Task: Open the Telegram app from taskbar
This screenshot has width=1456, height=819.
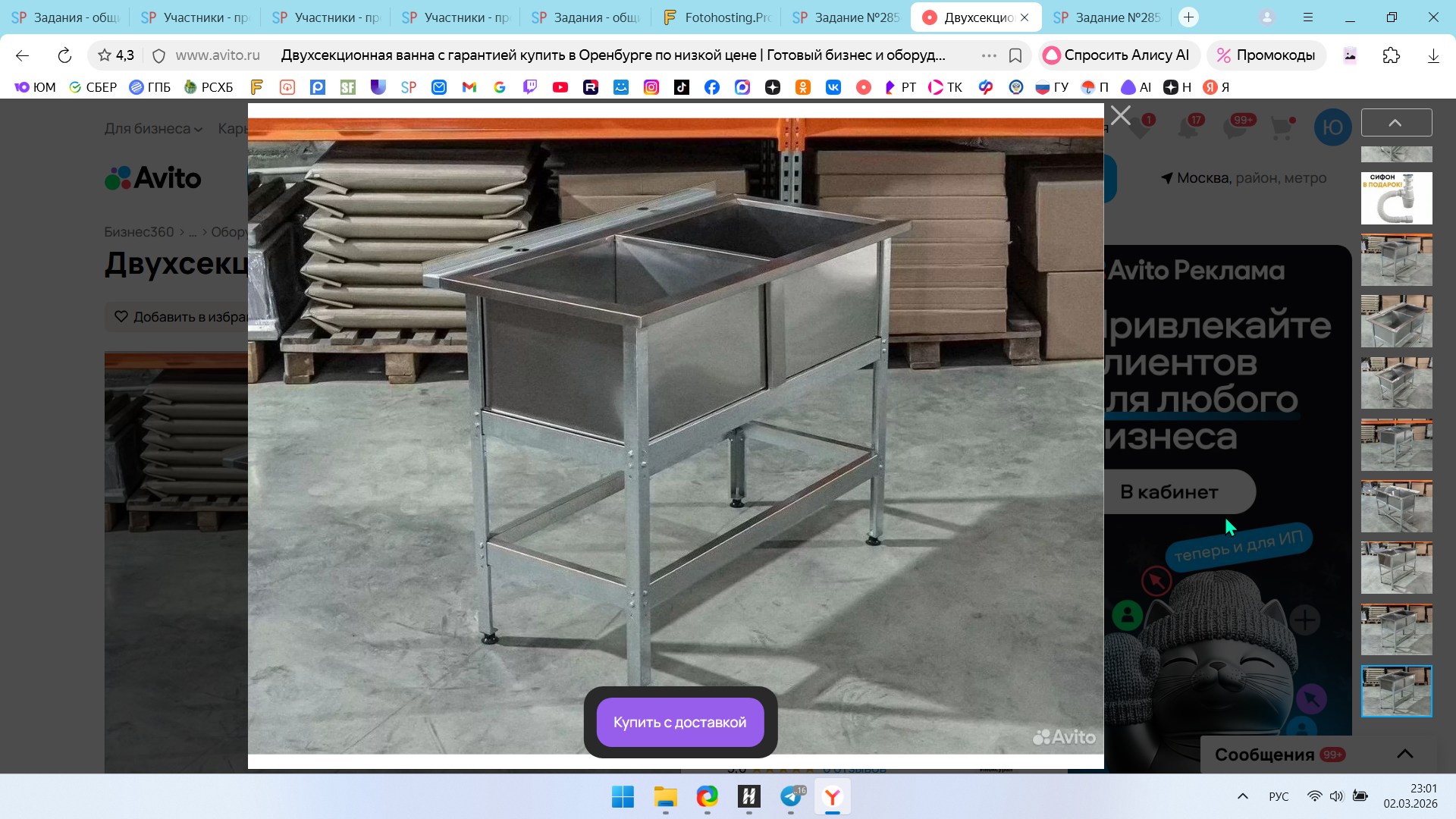Action: [x=791, y=797]
